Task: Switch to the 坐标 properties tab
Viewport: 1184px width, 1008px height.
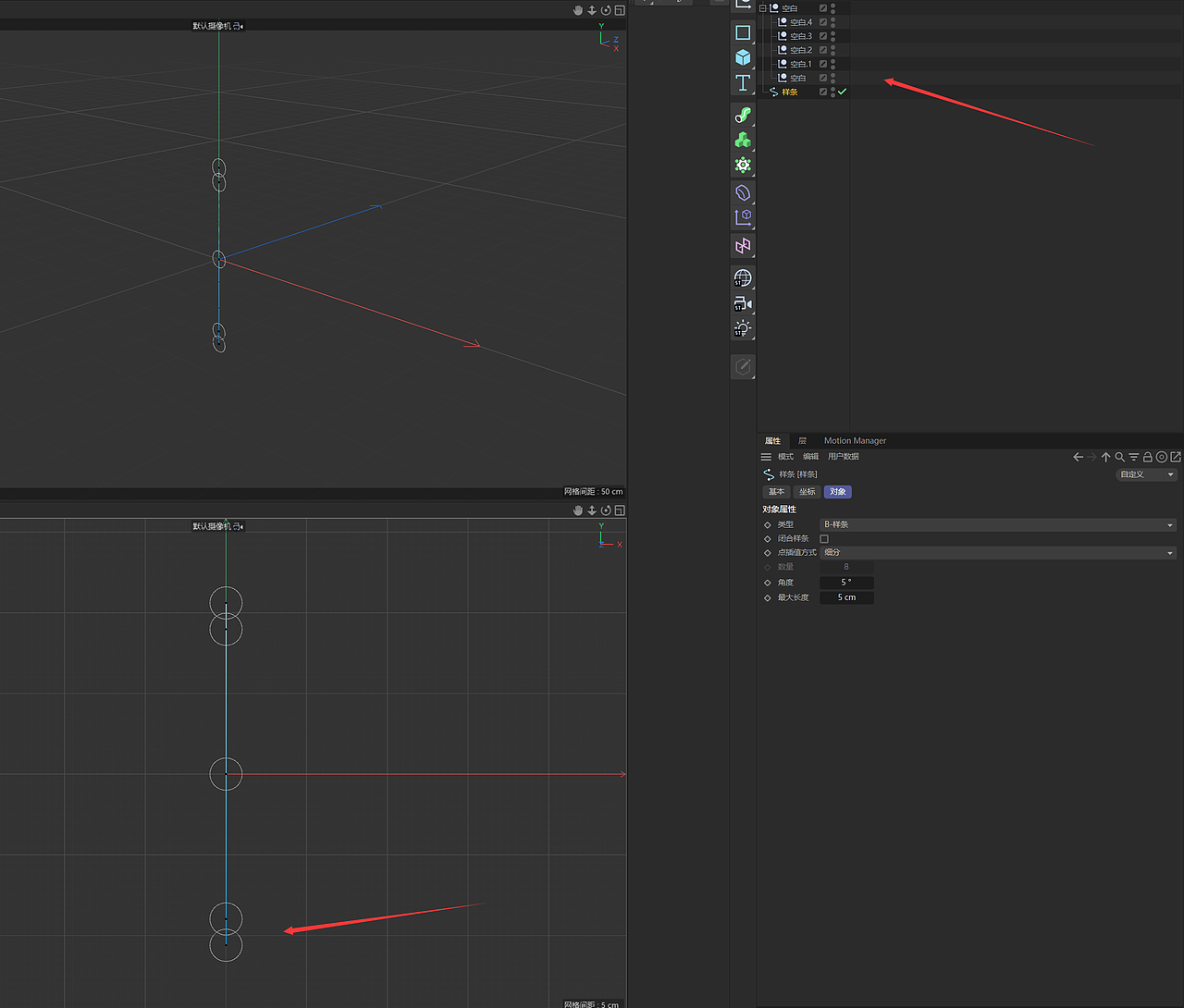Action: 807,491
